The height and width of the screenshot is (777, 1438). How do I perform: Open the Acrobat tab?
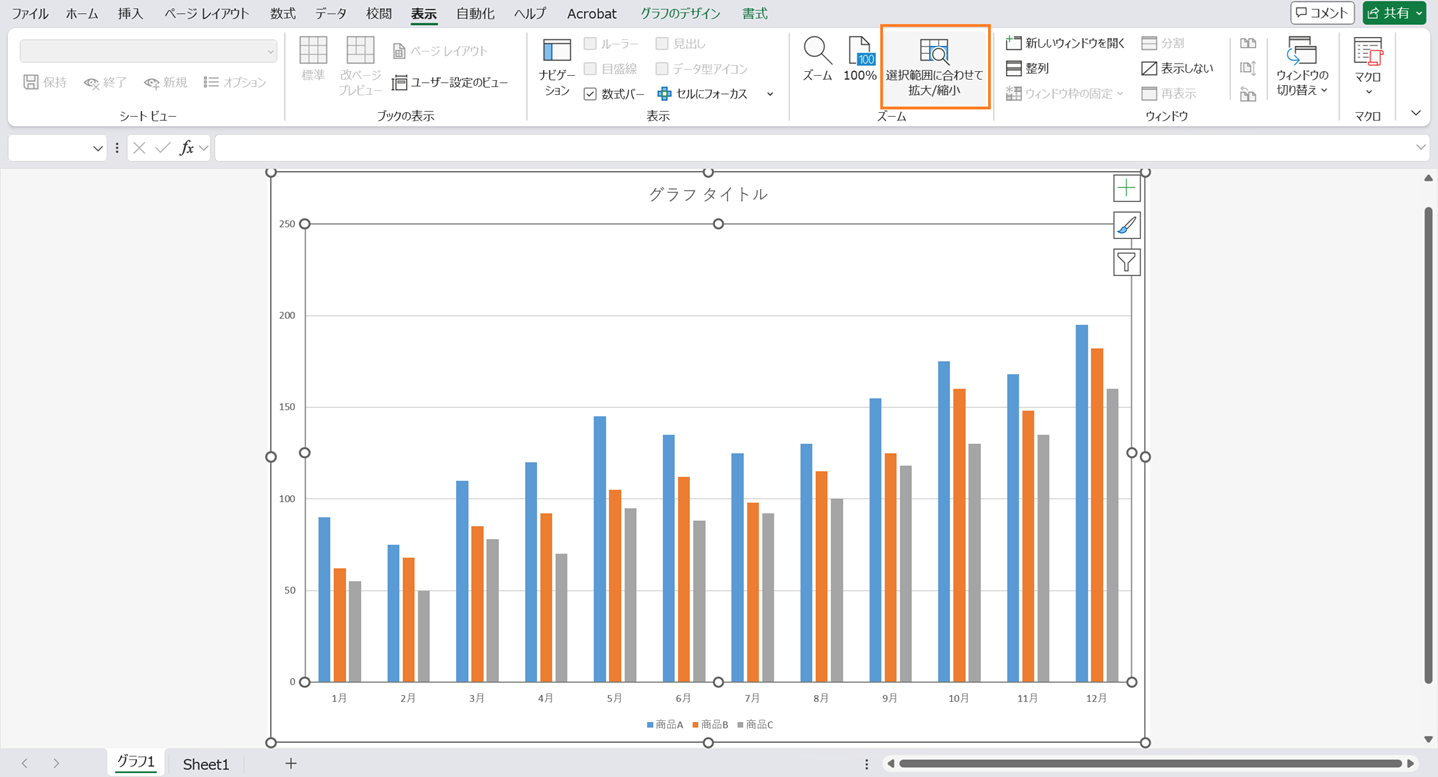point(592,14)
